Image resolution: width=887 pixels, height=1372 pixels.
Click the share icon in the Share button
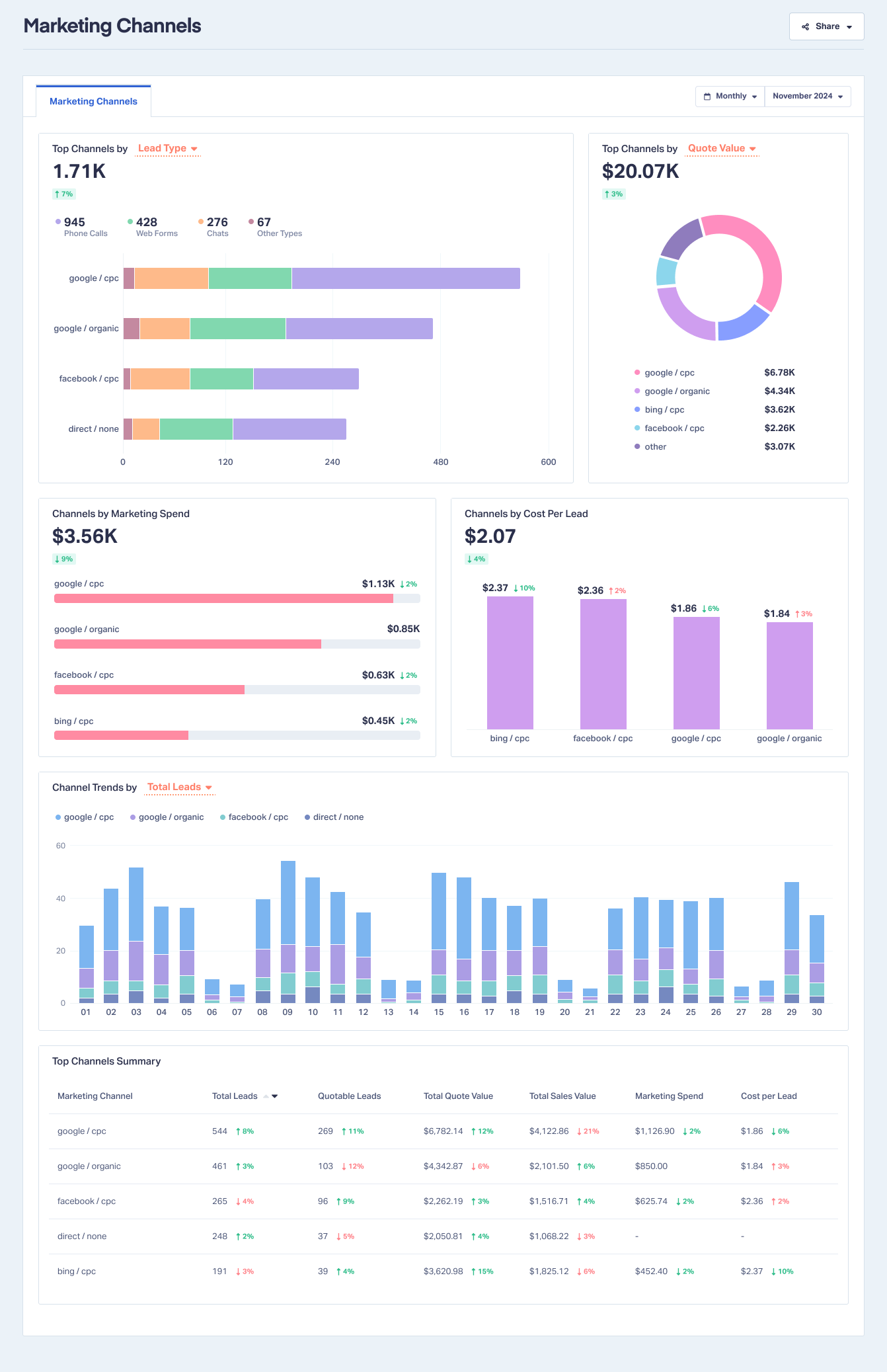coord(805,27)
